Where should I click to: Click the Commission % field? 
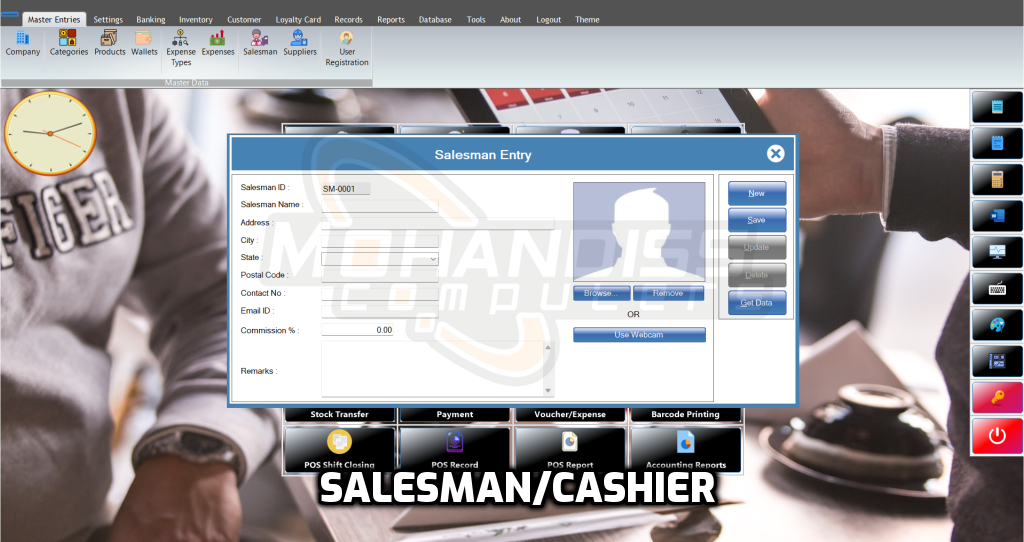pos(357,330)
